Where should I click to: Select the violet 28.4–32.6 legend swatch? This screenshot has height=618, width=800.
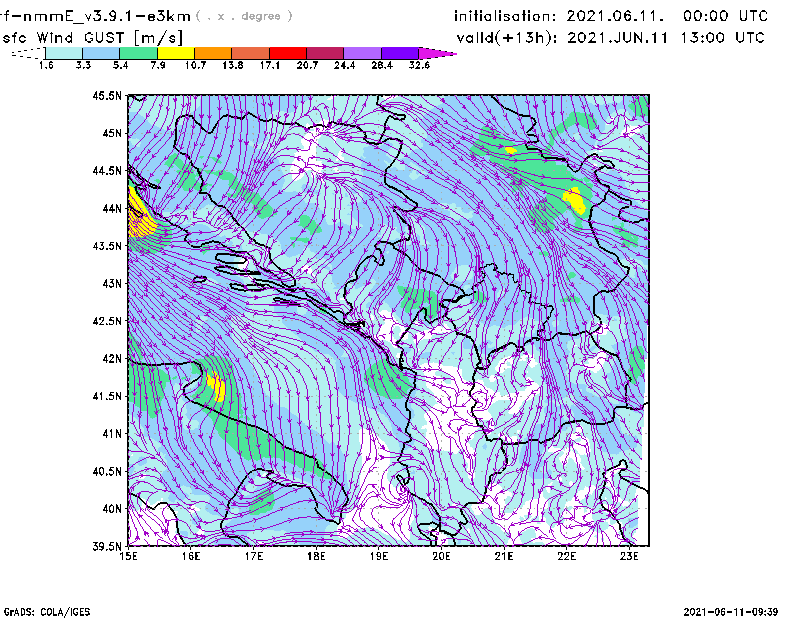click(400, 53)
